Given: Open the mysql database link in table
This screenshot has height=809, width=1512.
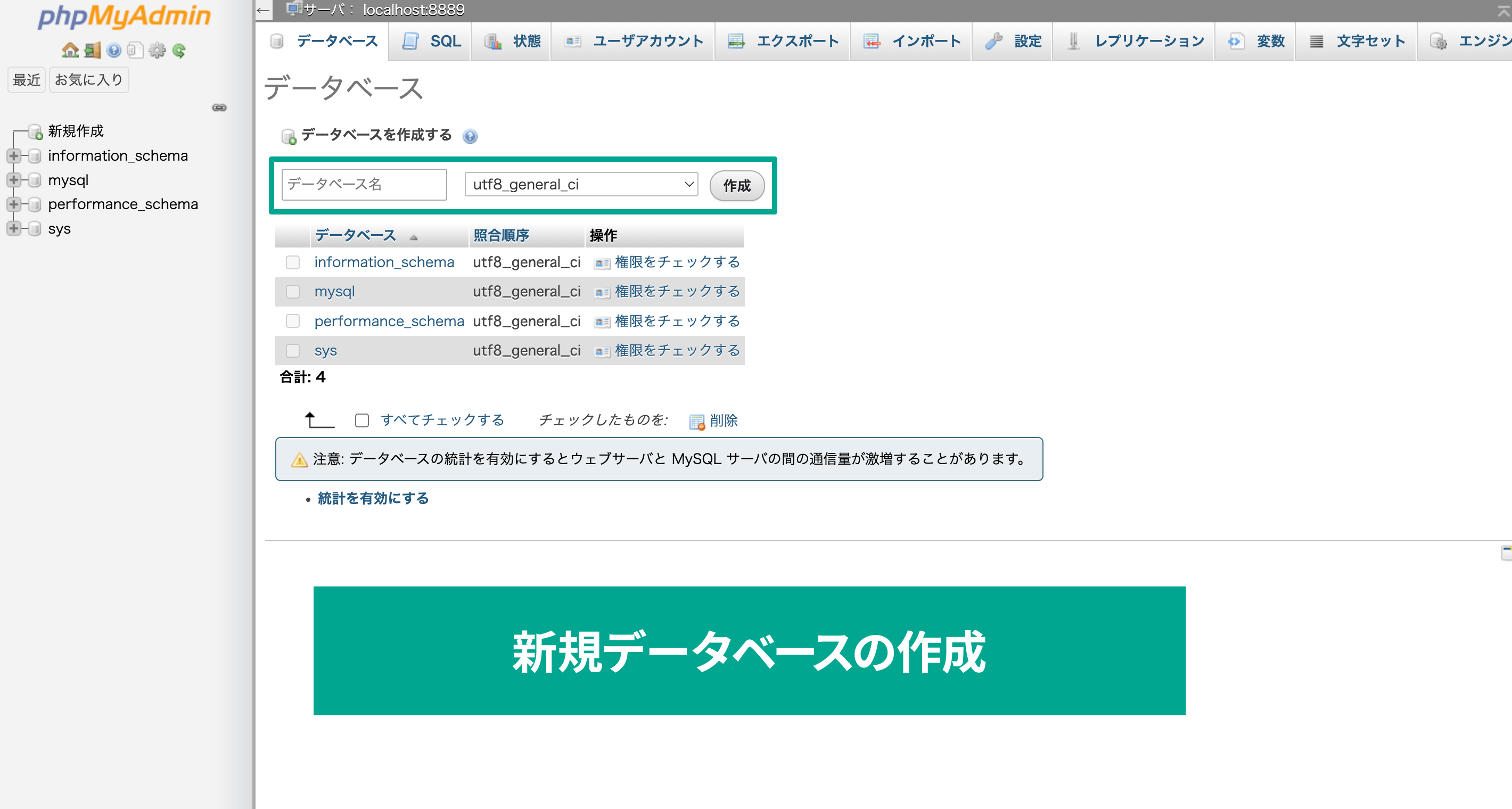Looking at the screenshot, I should coord(334,292).
